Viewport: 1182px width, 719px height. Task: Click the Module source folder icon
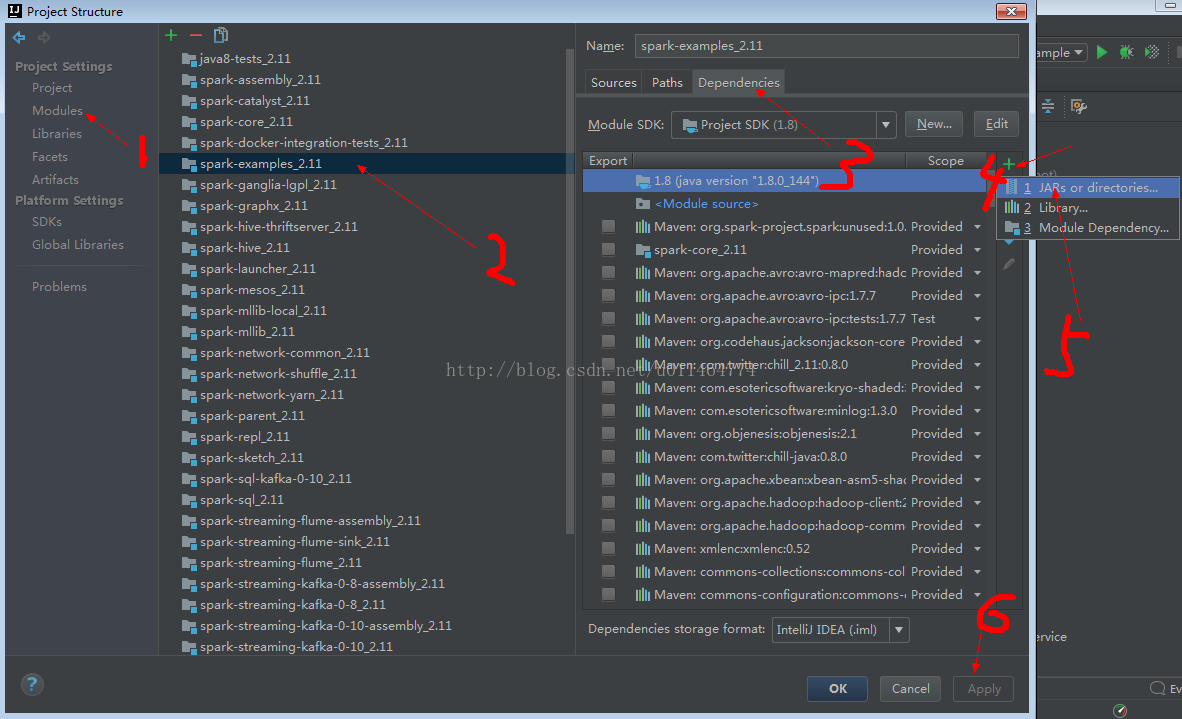point(642,203)
